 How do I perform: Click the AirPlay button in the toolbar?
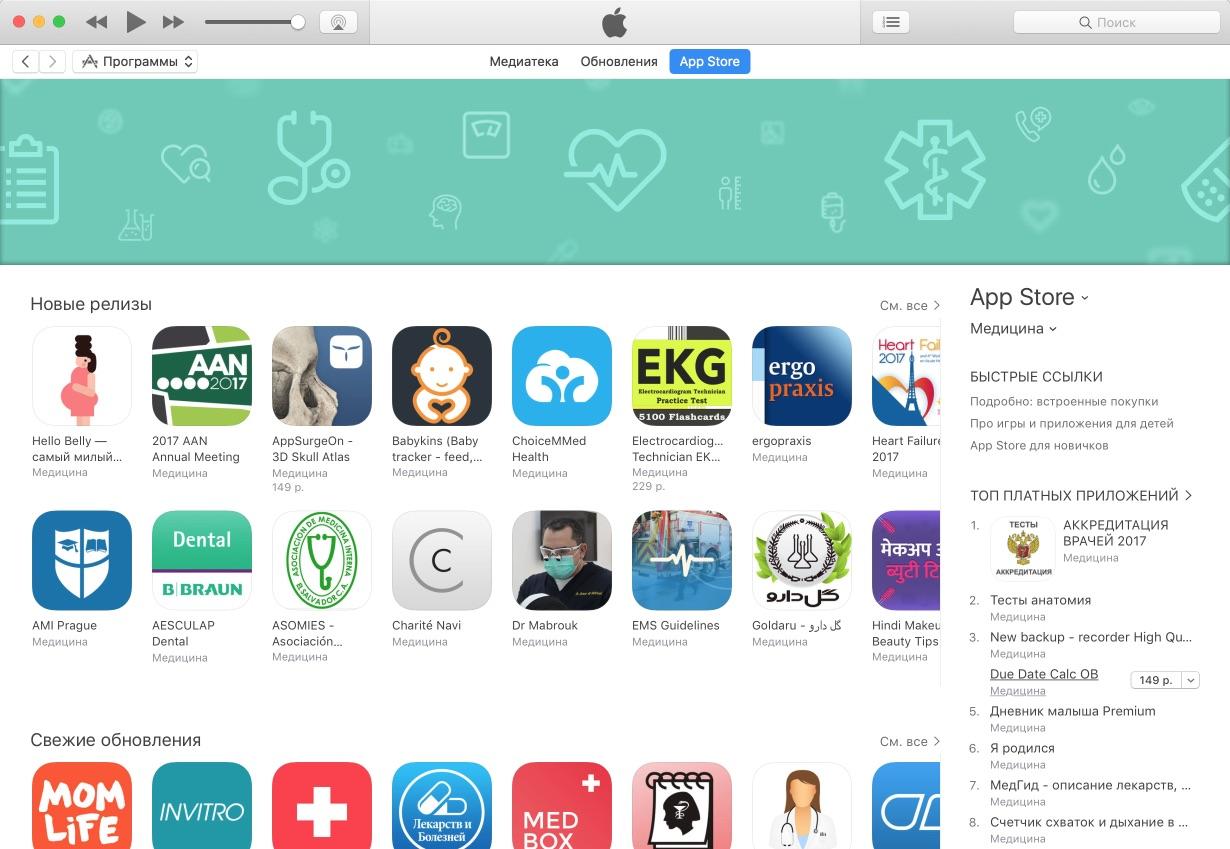pyautogui.click(x=338, y=22)
